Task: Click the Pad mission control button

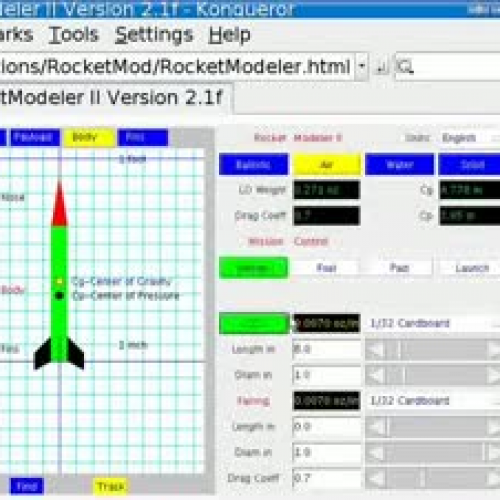Action: click(399, 268)
